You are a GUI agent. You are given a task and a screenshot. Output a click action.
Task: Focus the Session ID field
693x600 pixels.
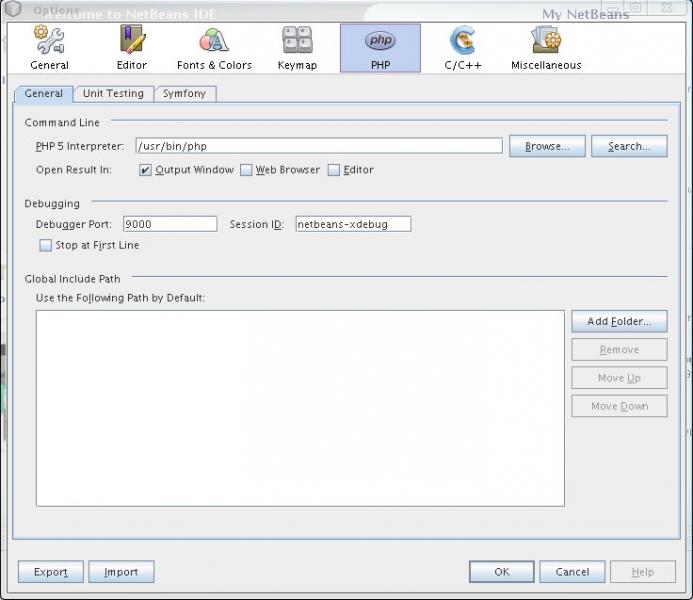[x=353, y=224]
